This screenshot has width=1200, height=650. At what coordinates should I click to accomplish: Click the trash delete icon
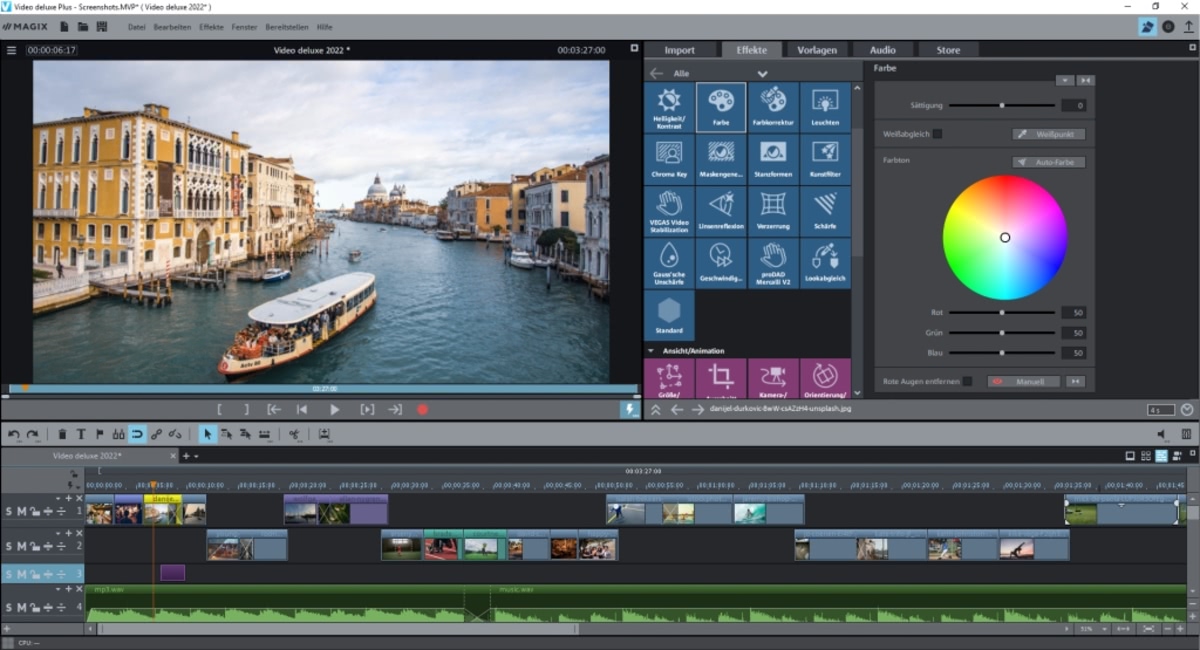62,434
